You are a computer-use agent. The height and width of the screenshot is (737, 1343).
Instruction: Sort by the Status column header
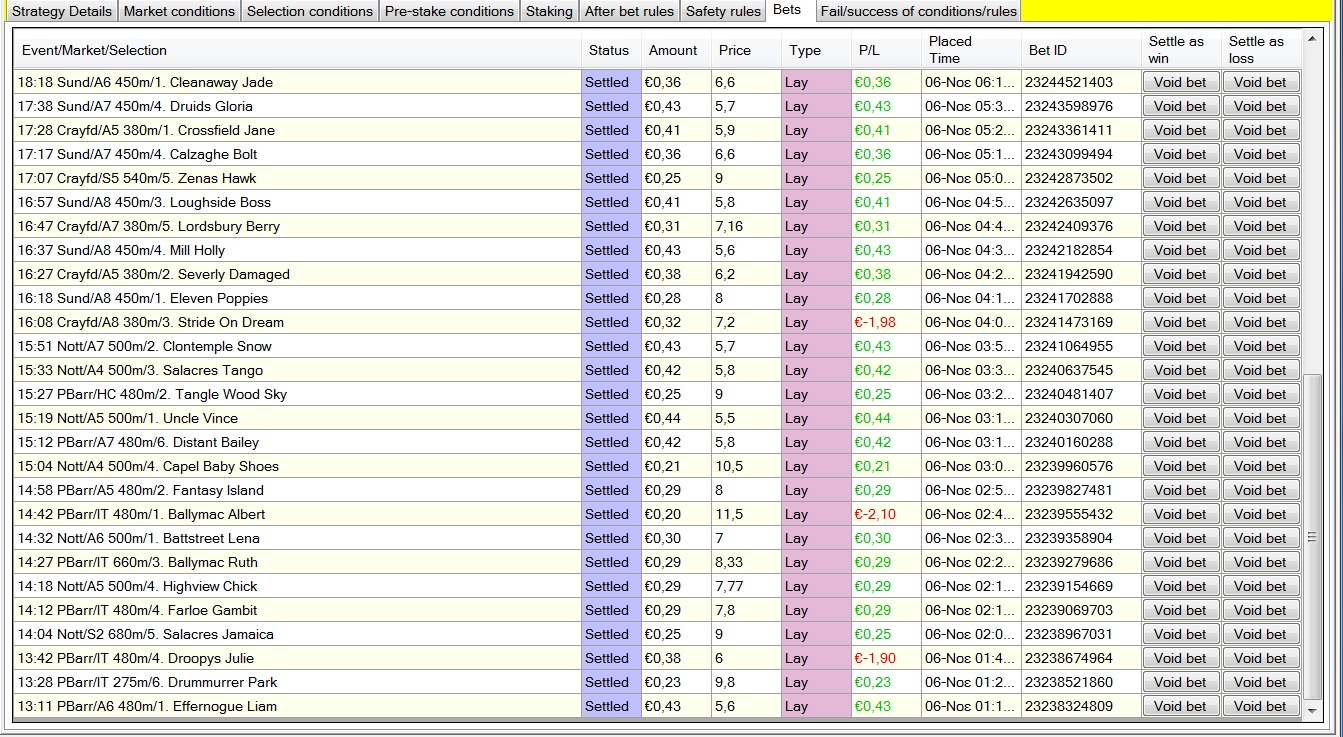611,50
